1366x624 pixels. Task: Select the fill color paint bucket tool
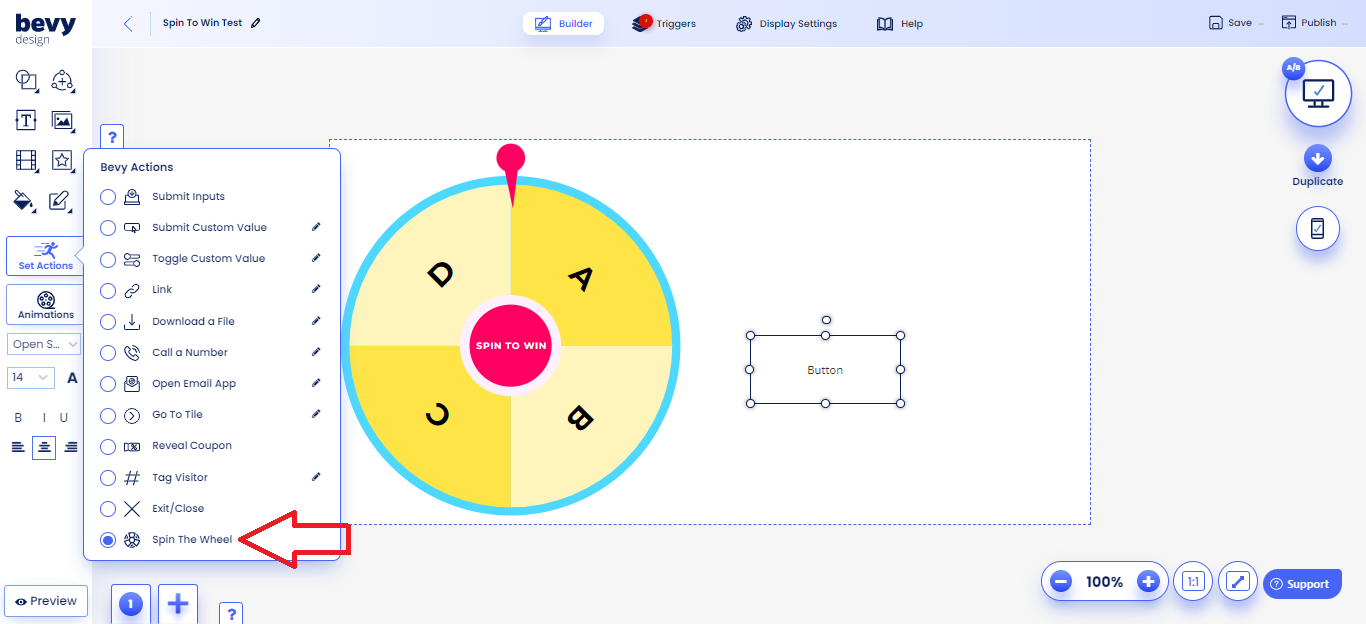click(x=25, y=200)
